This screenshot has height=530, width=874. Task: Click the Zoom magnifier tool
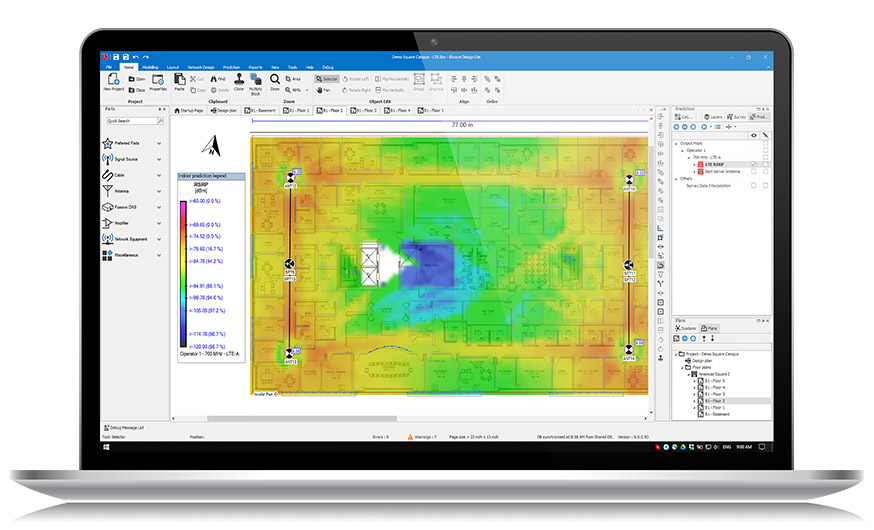tap(275, 79)
